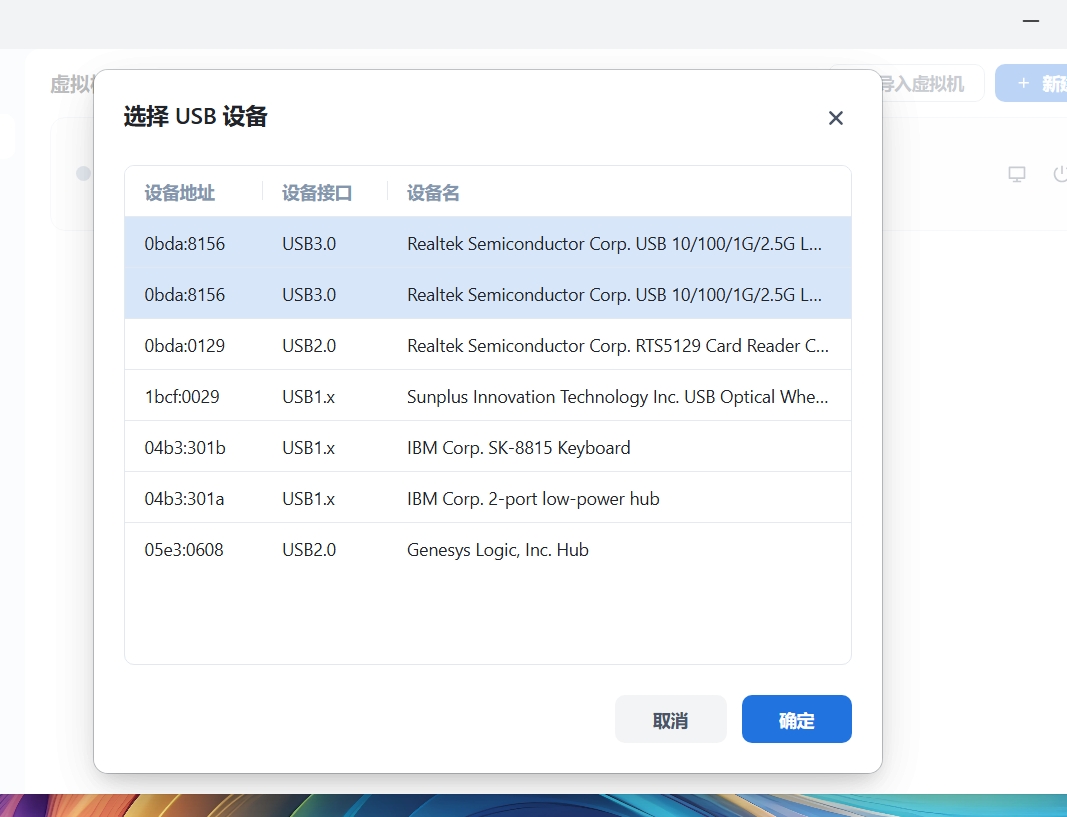Cancel the dialog with 取消

pyautogui.click(x=670, y=718)
